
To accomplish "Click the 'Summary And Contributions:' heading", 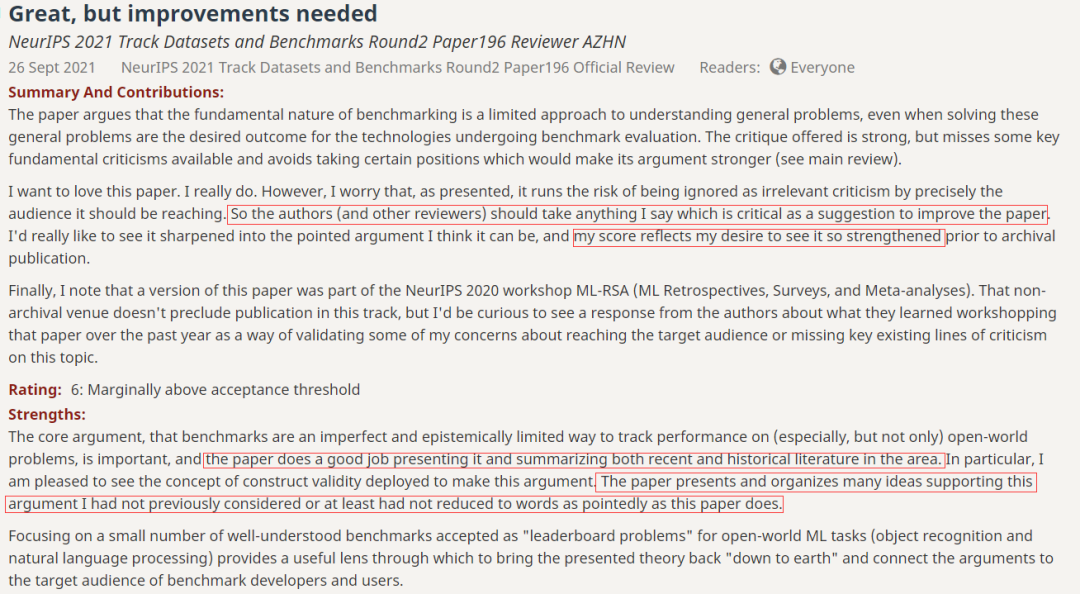I will pyautogui.click(x=116, y=92).
